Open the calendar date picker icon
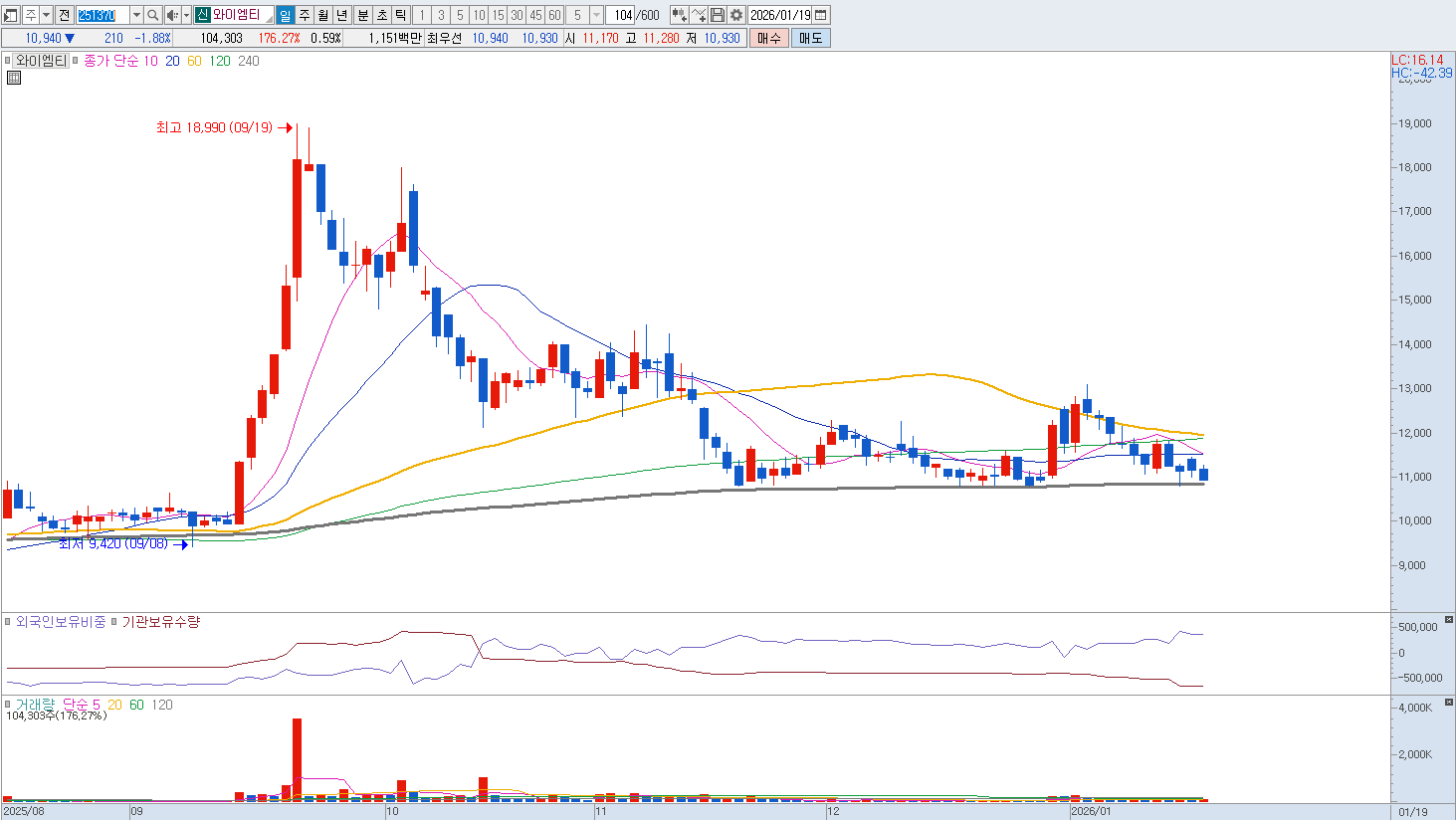Screen dimensions: 1456x820 (x=821, y=15)
